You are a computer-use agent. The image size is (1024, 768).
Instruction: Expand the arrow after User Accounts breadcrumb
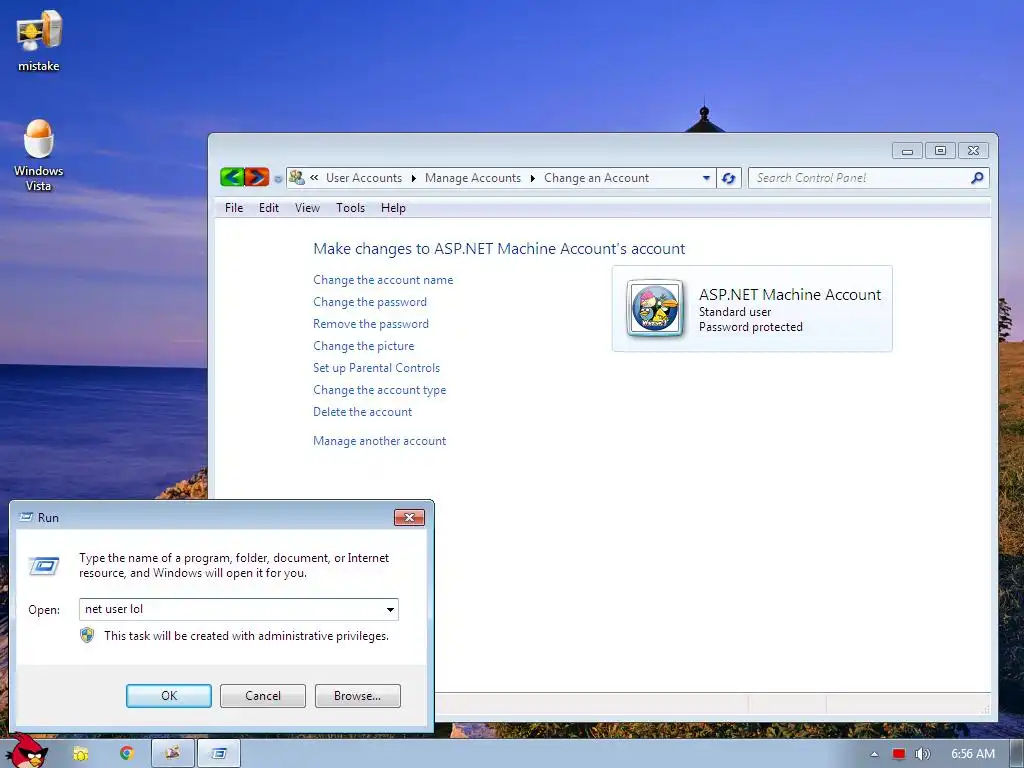pos(413,178)
